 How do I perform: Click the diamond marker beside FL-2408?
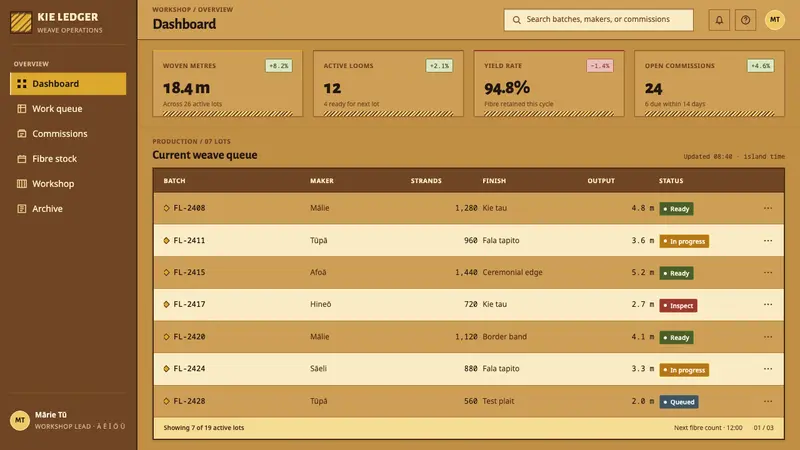click(x=166, y=208)
